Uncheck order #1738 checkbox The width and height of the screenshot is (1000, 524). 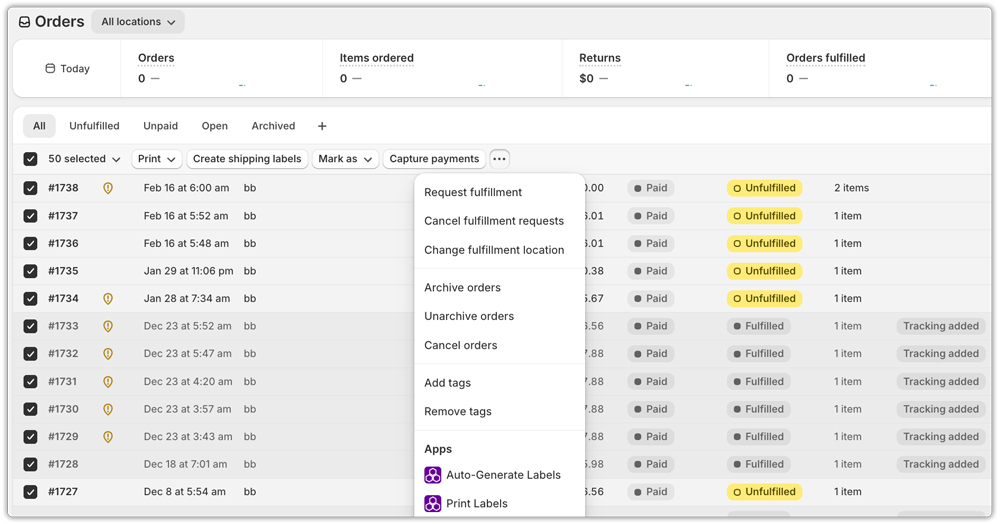click(30, 188)
